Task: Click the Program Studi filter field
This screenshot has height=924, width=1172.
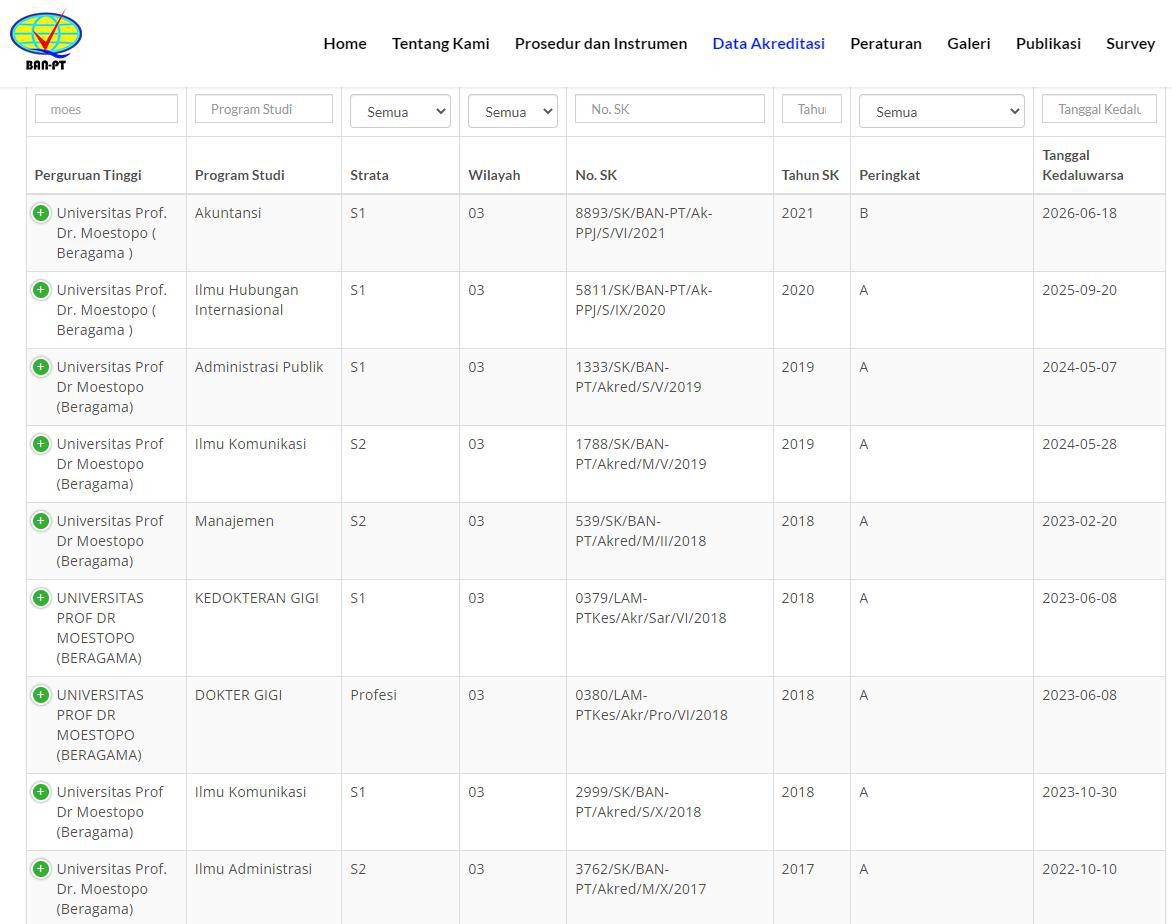Action: tap(263, 109)
